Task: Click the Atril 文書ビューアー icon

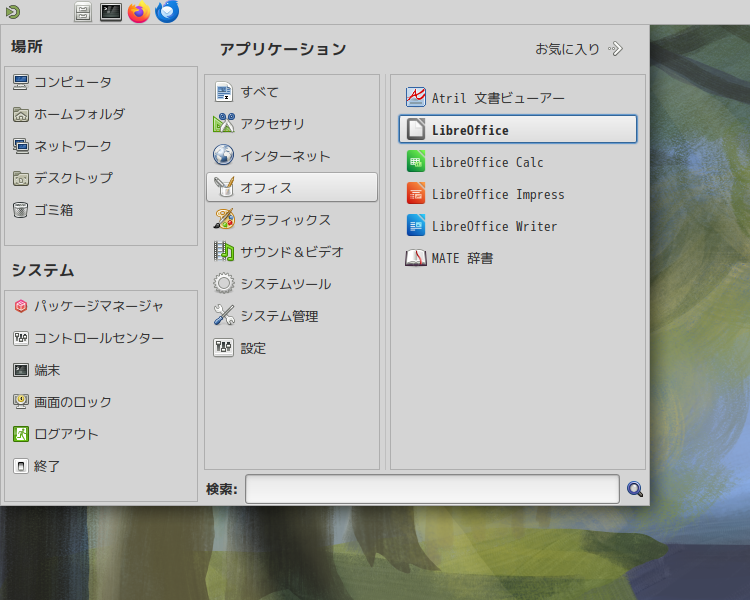Action: [x=416, y=97]
